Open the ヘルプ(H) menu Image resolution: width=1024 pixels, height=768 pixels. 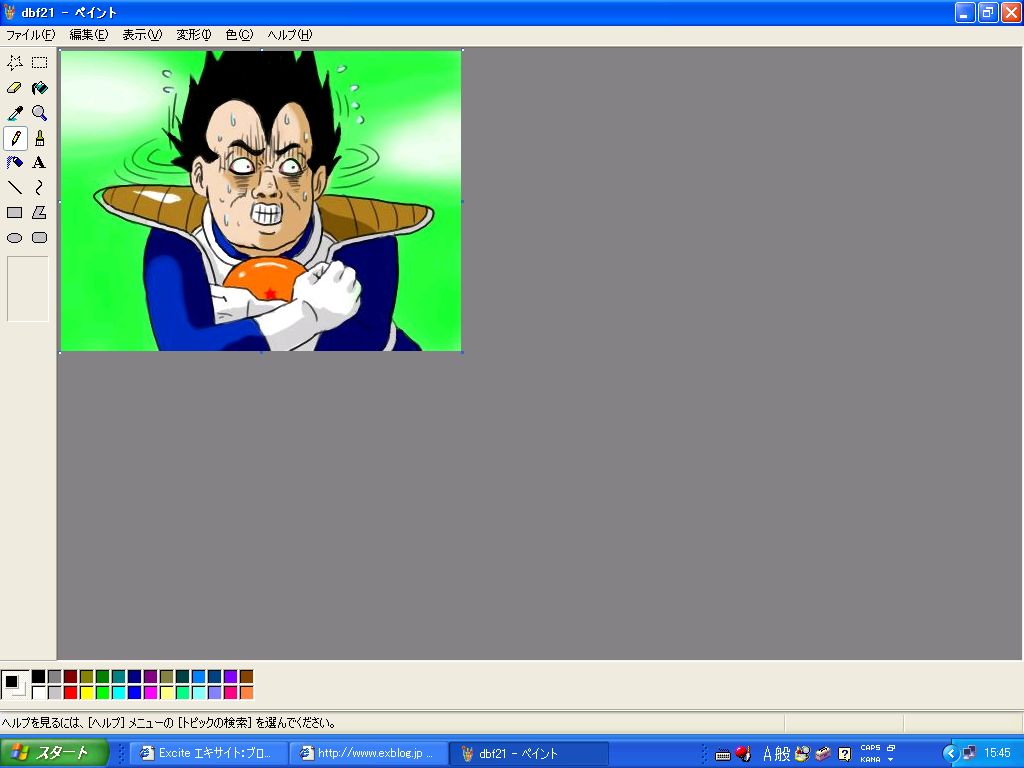290,35
